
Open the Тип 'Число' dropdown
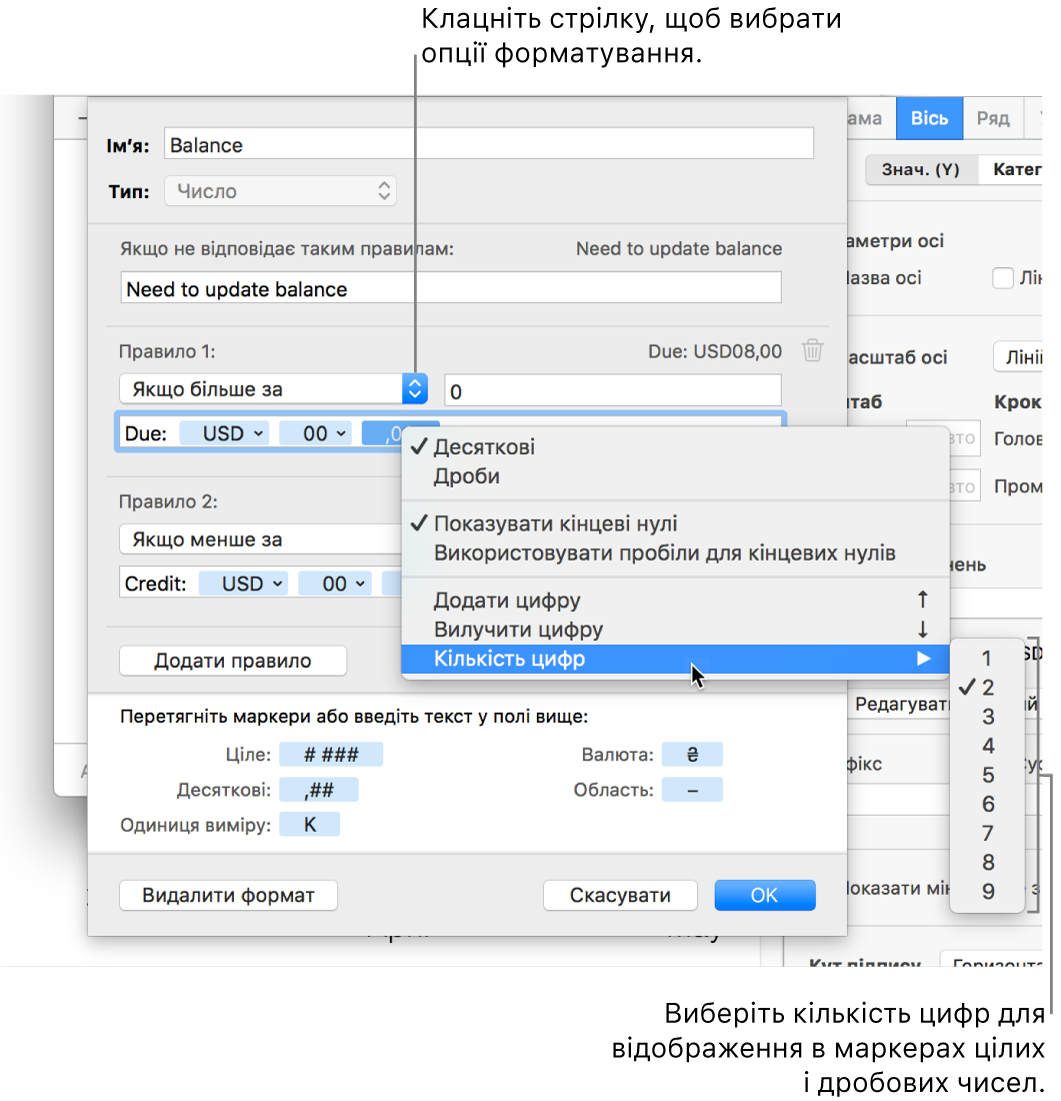pyautogui.click(x=280, y=191)
